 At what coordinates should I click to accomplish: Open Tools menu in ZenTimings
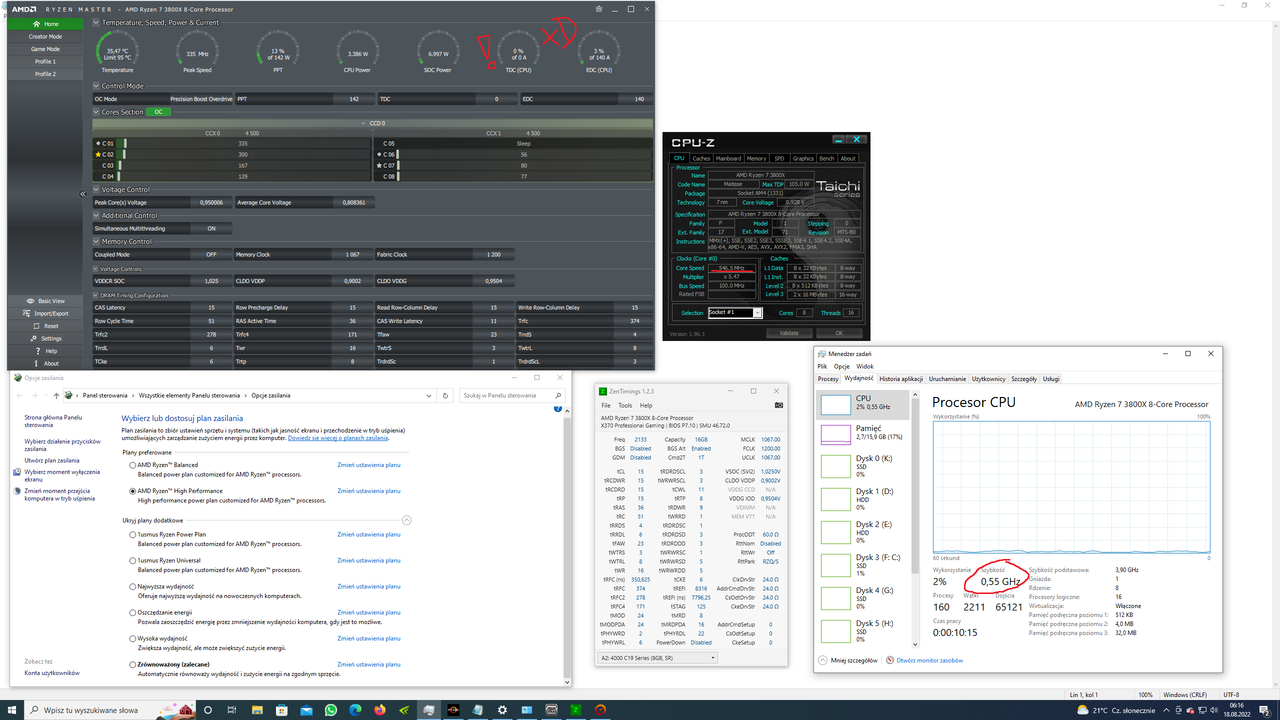(625, 405)
